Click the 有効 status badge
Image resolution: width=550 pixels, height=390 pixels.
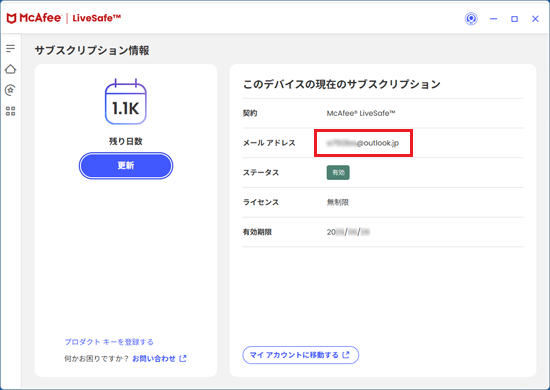(338, 173)
